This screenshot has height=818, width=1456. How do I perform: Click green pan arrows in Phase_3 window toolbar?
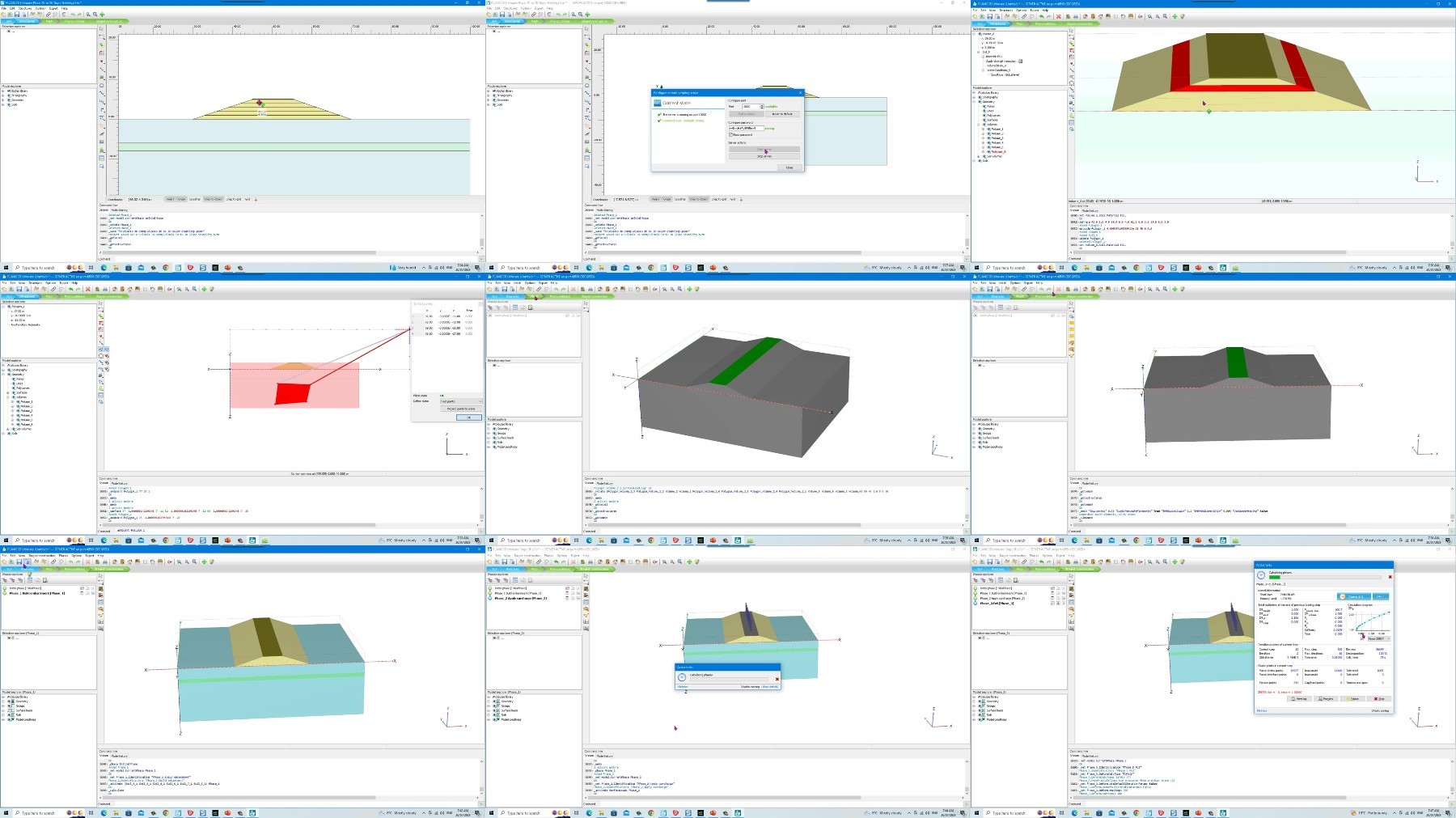(1175, 562)
